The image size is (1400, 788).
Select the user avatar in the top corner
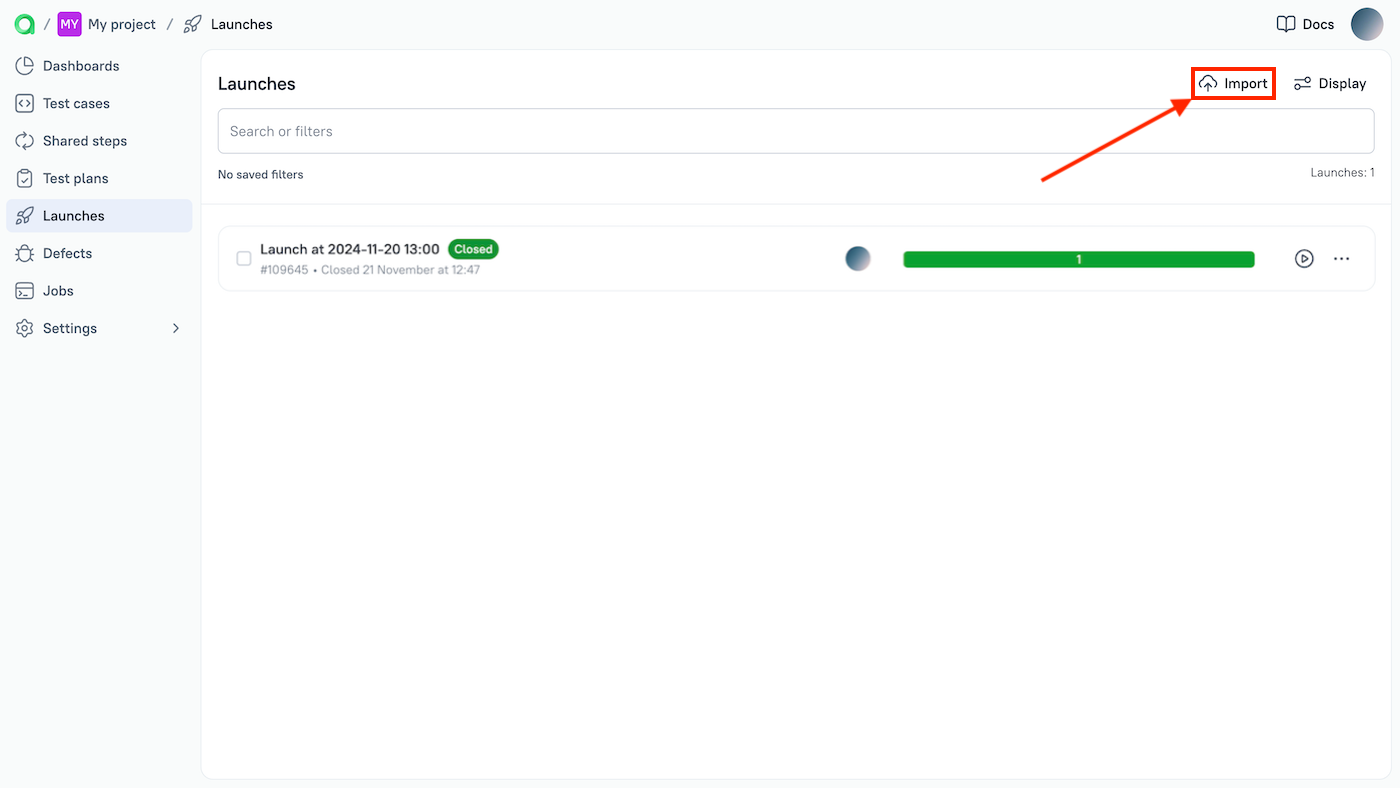(x=1367, y=24)
